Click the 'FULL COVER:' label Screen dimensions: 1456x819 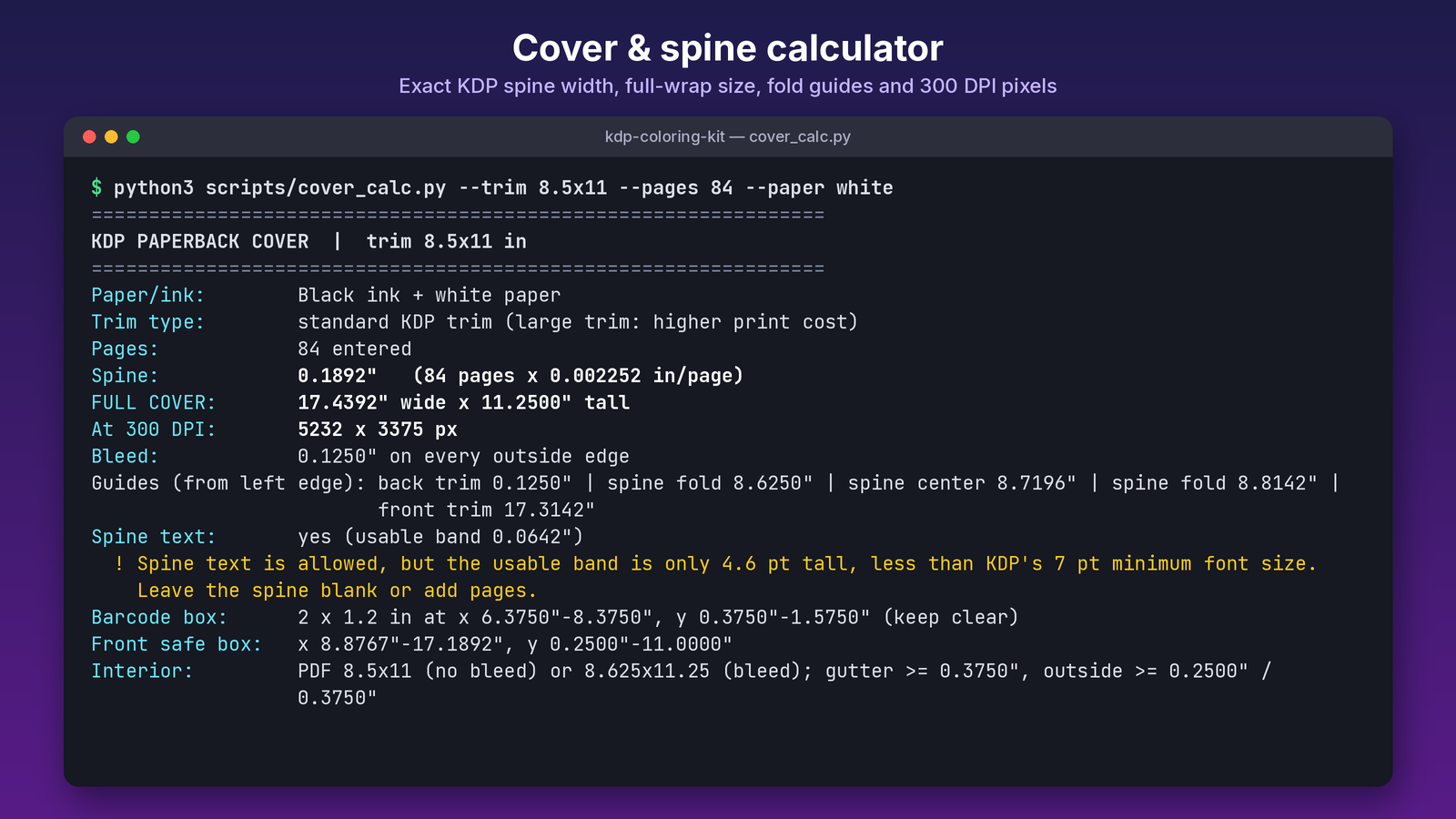click(x=154, y=403)
